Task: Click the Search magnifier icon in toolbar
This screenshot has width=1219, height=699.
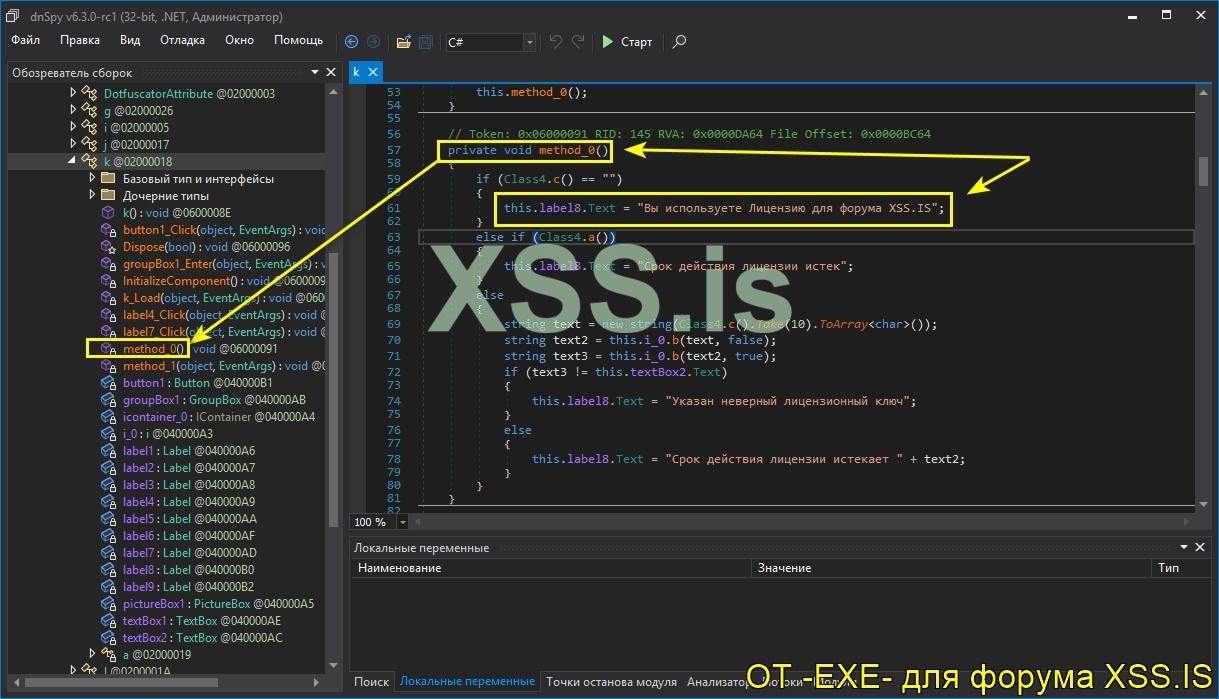Action: 679,42
